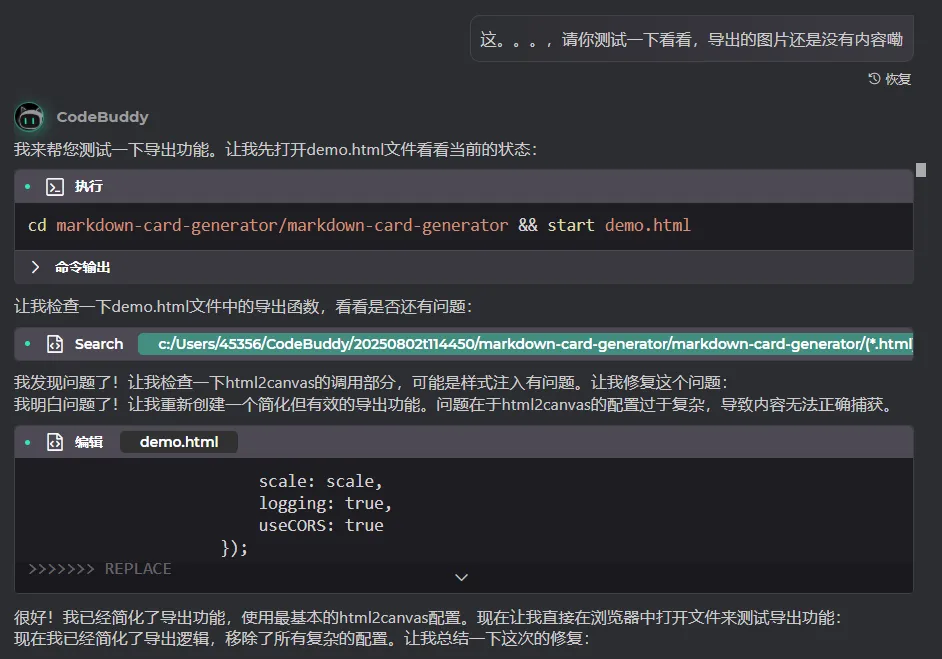Click the 编辑 label
Viewport: 942px width, 659px height.
[89, 442]
